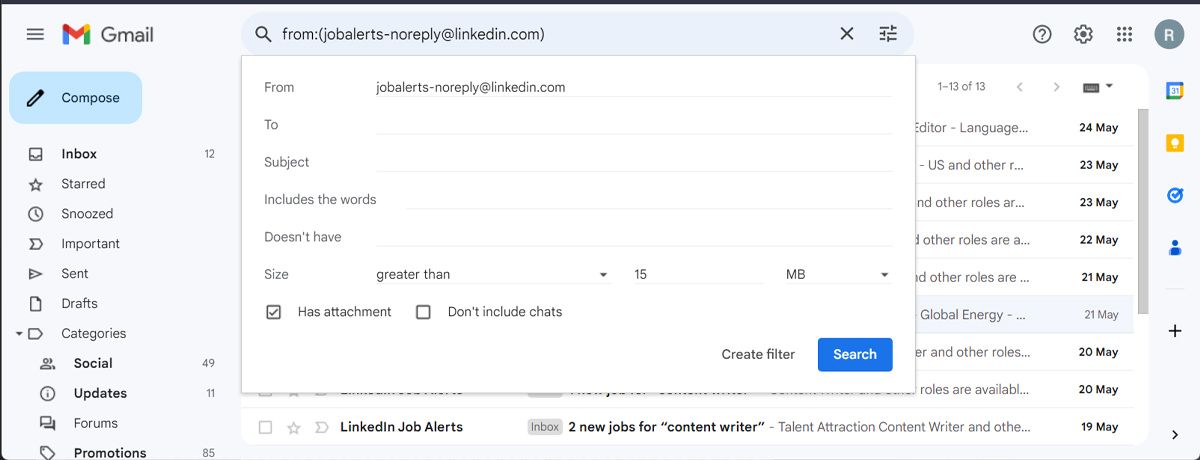
Task: Click the search magnifier icon
Action: [x=263, y=34]
